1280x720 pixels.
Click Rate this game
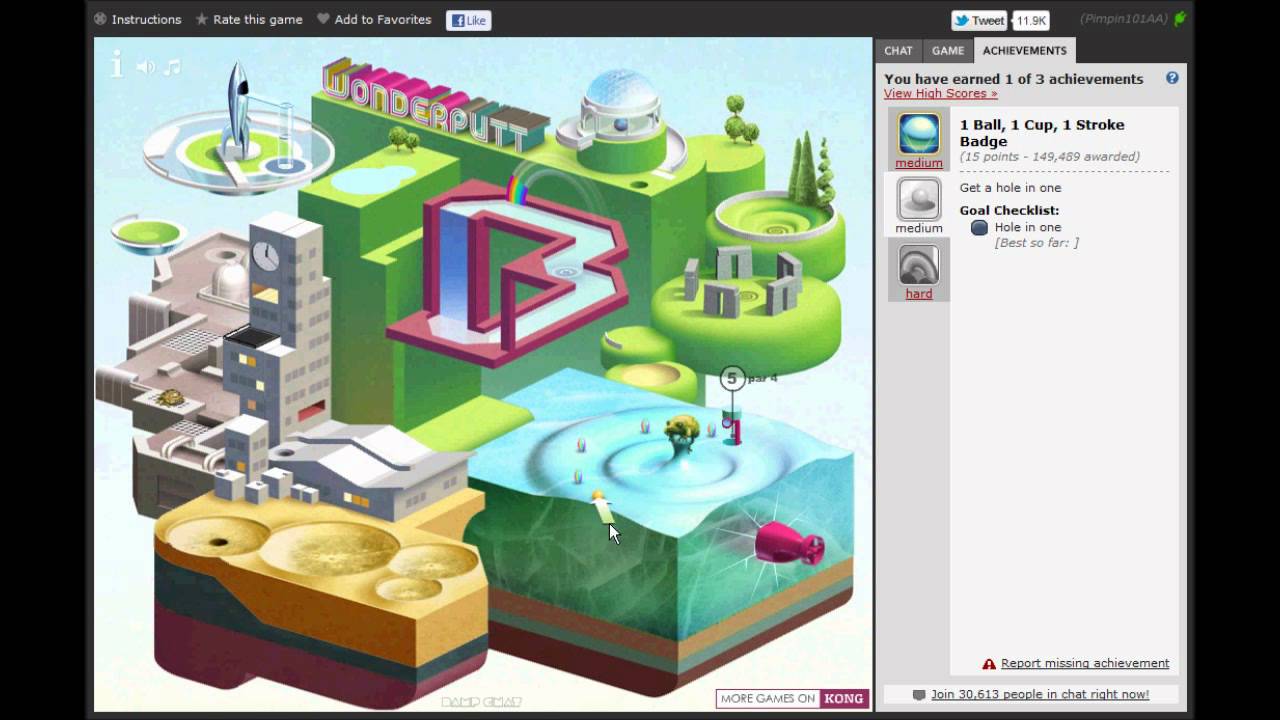coord(248,19)
